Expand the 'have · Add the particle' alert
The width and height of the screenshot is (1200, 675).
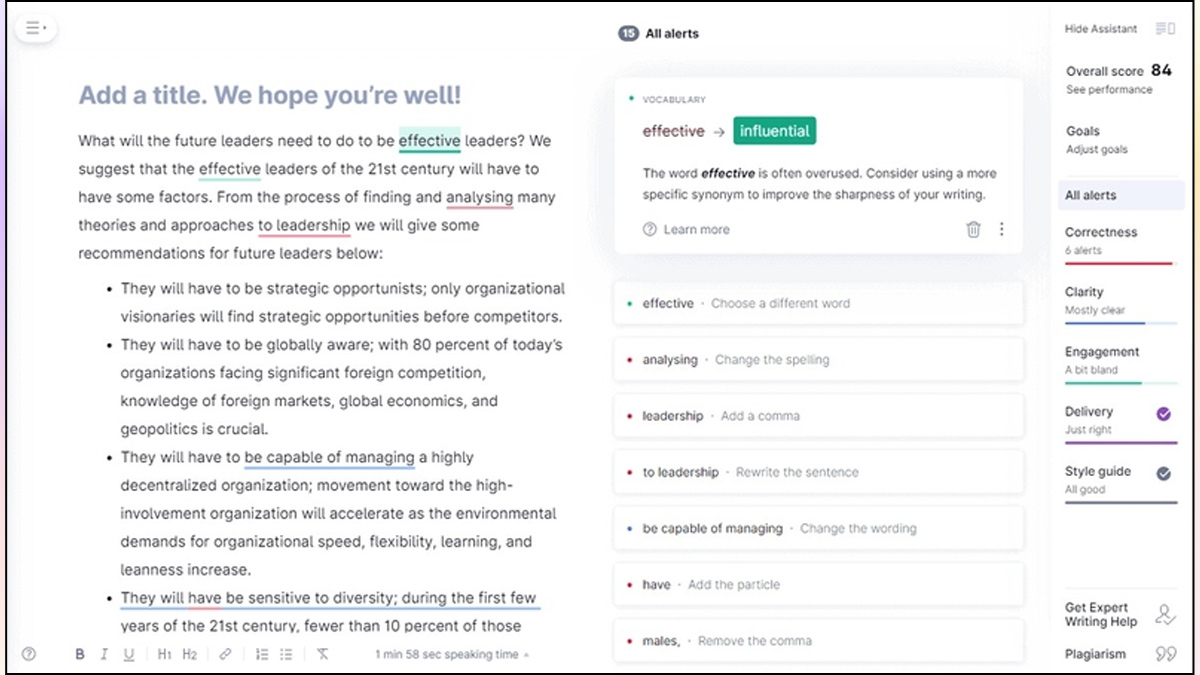818,584
